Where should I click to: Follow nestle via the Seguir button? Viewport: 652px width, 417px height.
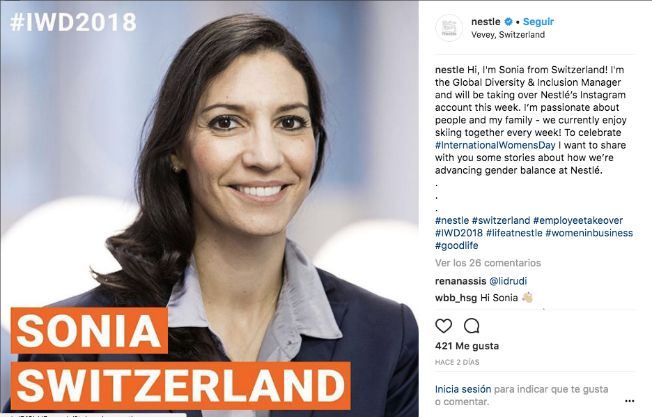538,22
